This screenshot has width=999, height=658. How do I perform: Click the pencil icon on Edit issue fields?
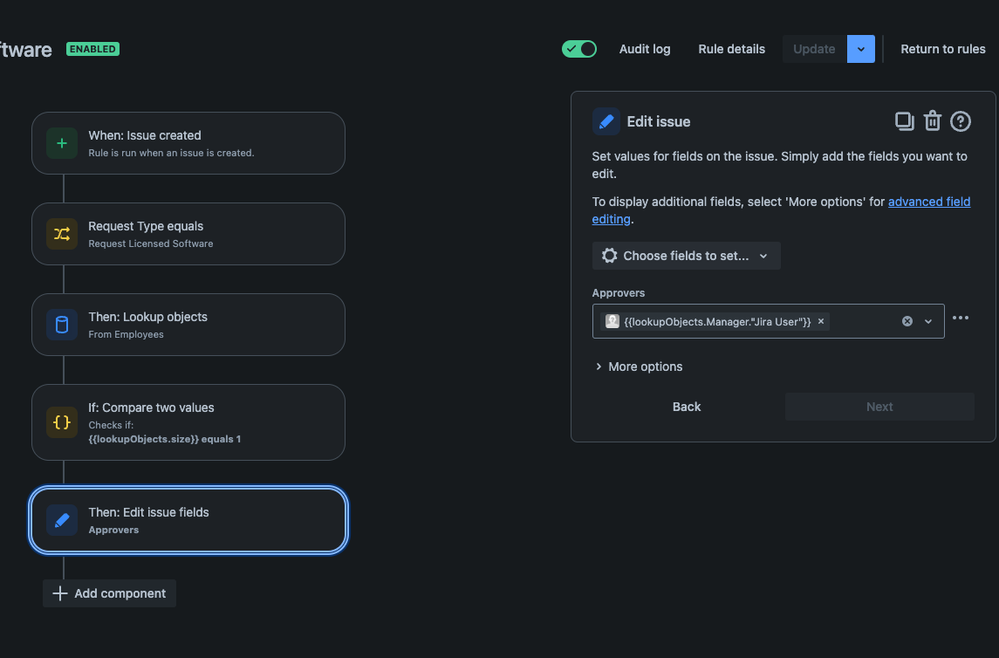point(62,520)
